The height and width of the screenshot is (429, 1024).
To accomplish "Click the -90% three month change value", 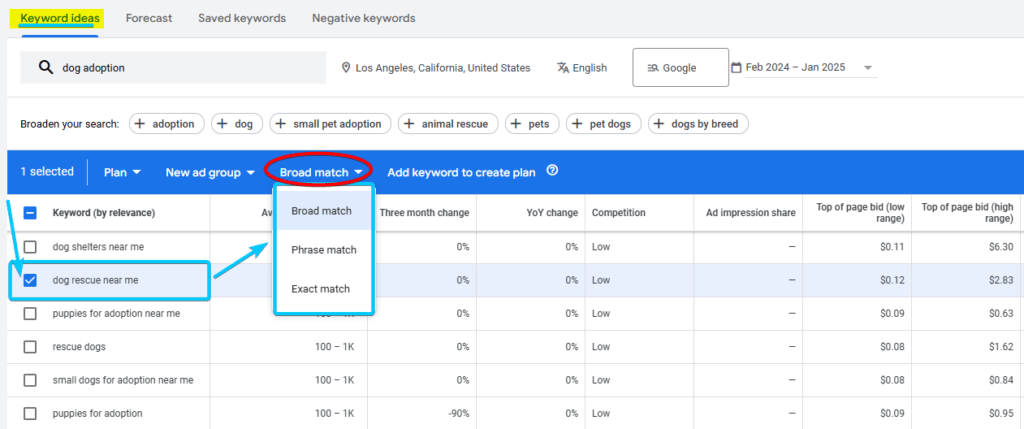I will [x=459, y=413].
